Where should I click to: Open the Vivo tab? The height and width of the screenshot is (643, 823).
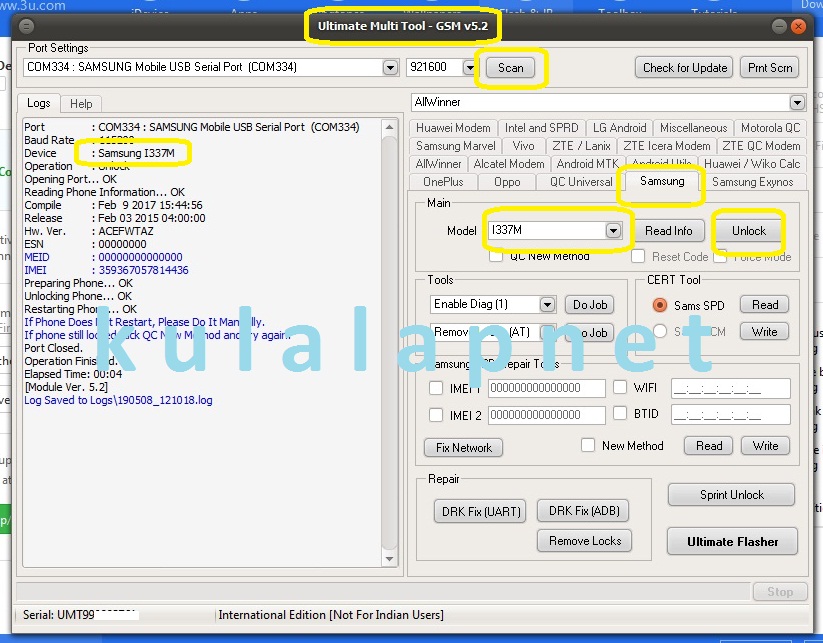(x=523, y=146)
